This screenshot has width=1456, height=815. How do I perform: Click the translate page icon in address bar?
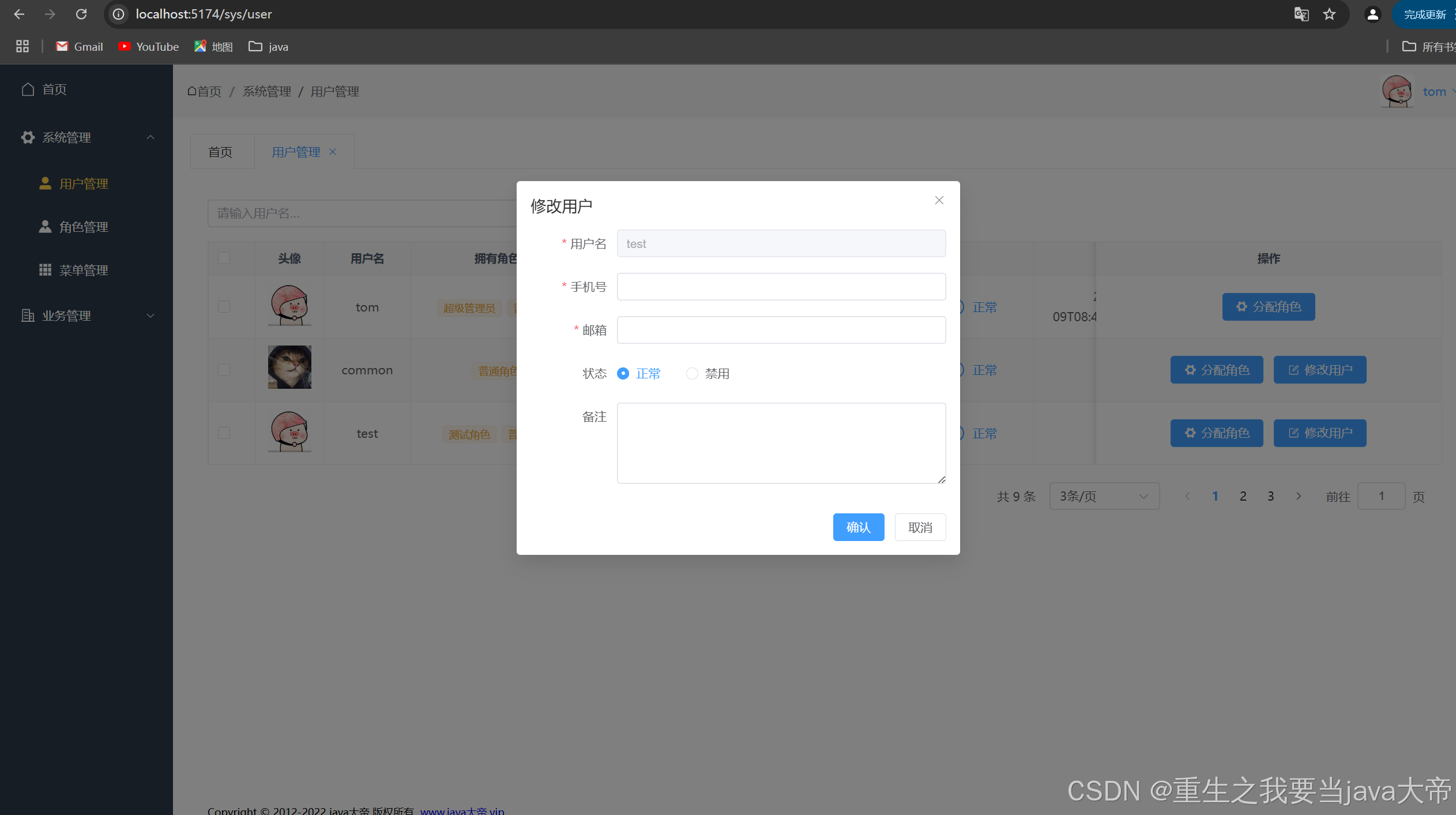(x=1301, y=14)
